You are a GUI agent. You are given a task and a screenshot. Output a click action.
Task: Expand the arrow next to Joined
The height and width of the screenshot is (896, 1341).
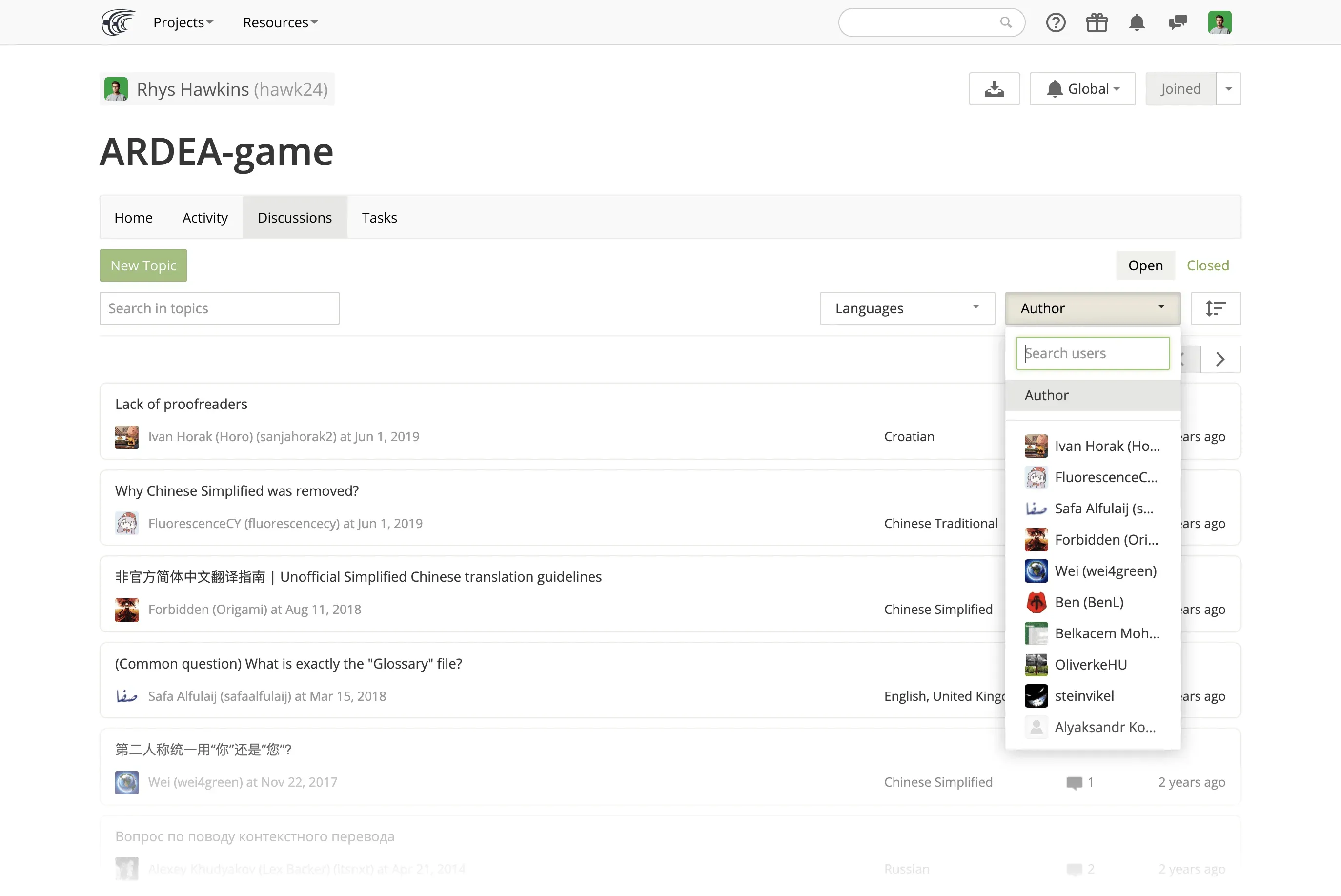pos(1228,88)
